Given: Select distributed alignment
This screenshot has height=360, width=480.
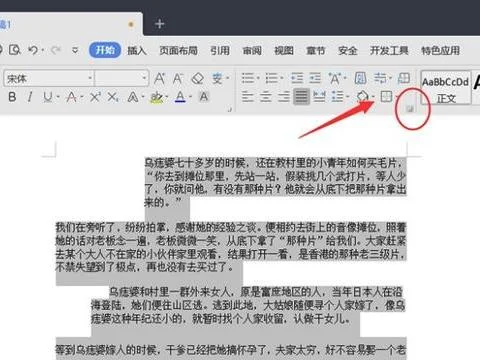Looking at the screenshot, I should (319, 97).
